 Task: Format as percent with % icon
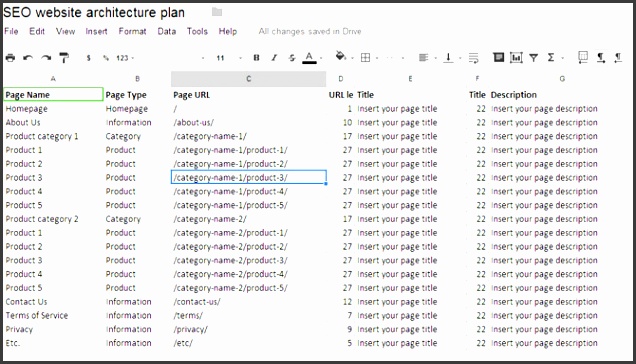105,58
